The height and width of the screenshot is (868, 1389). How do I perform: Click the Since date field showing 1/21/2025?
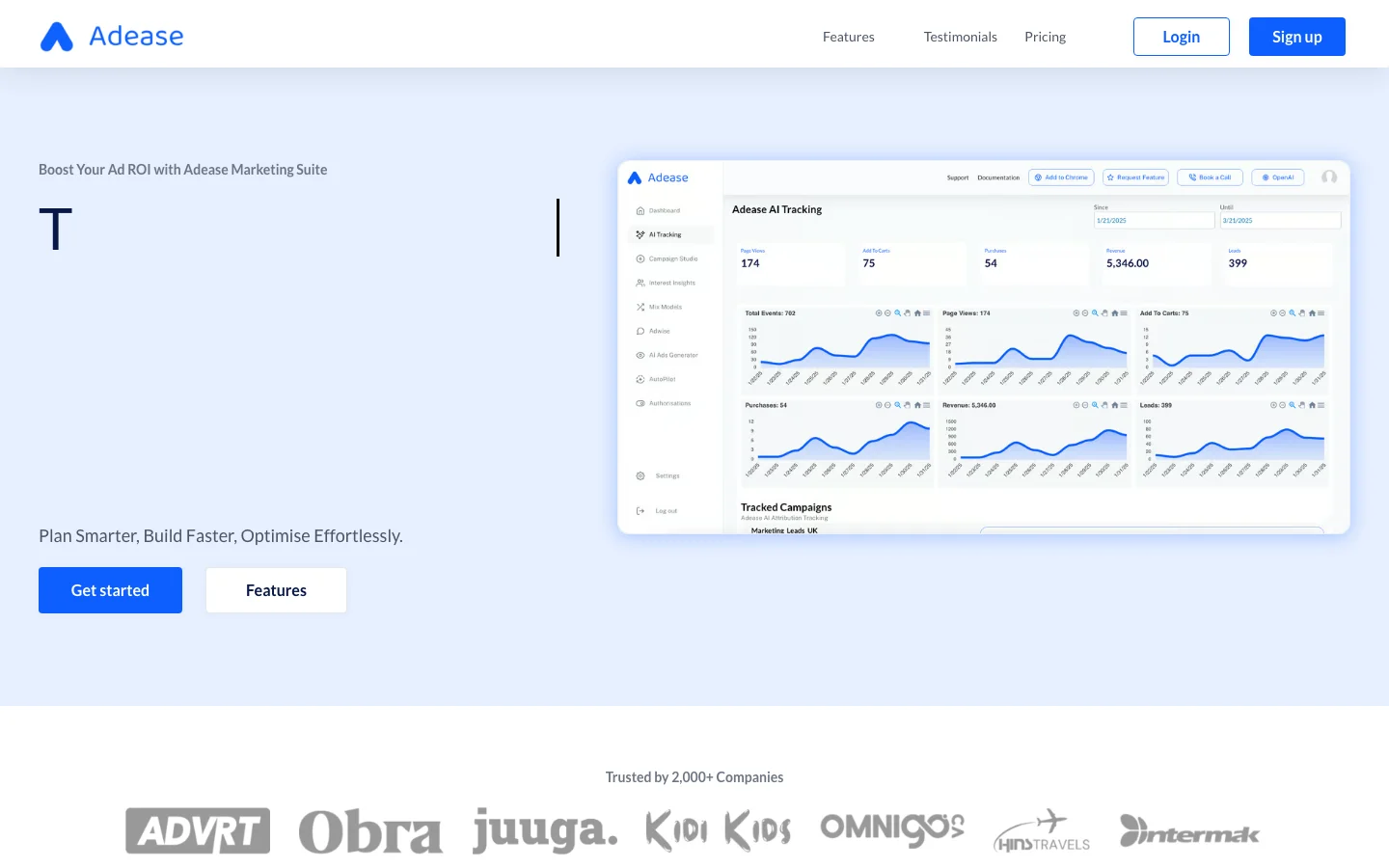(x=1154, y=221)
